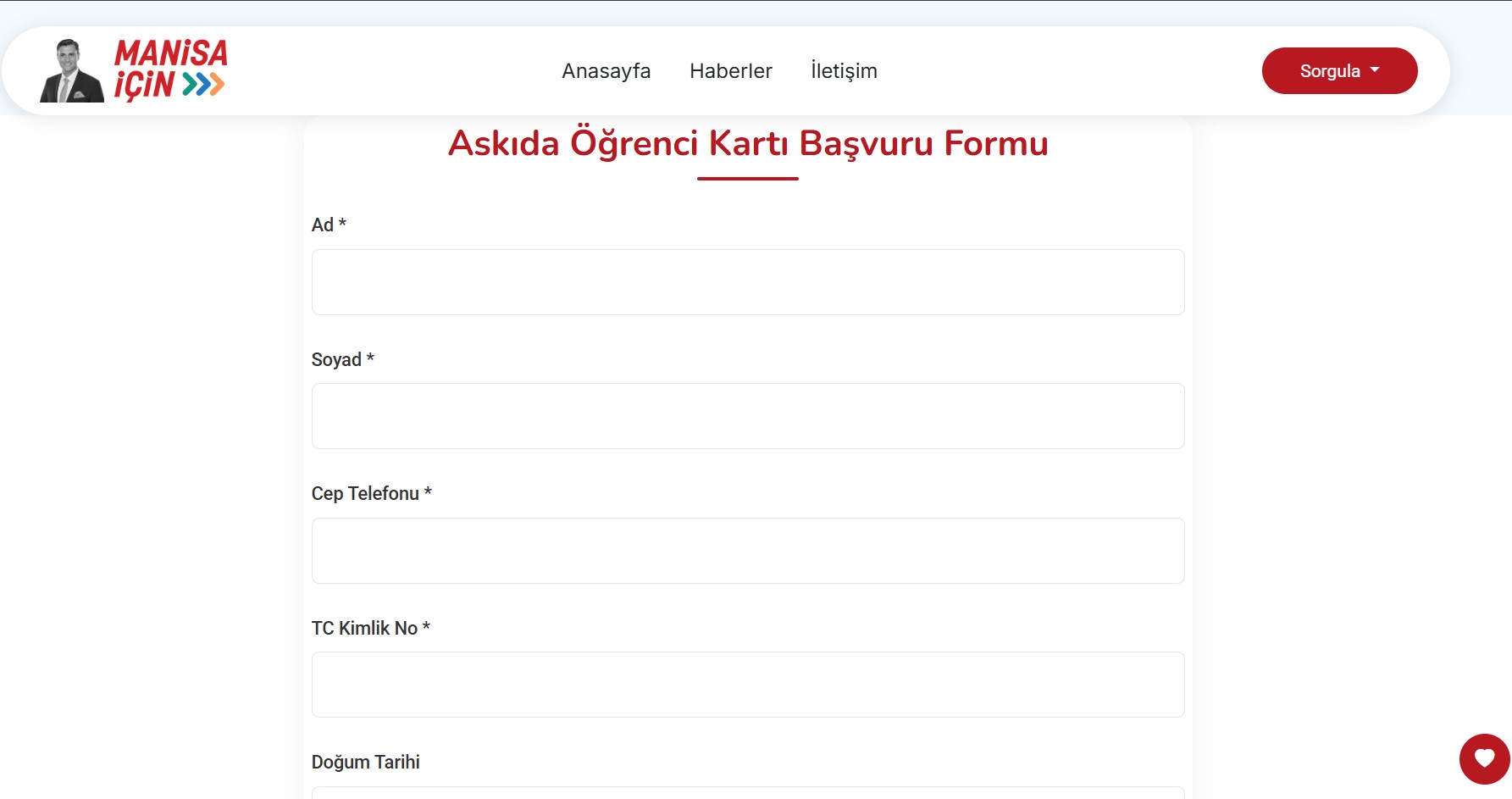Image resolution: width=1512 pixels, height=799 pixels.
Task: Click the "Cep Telefonu *" label
Action: (371, 493)
